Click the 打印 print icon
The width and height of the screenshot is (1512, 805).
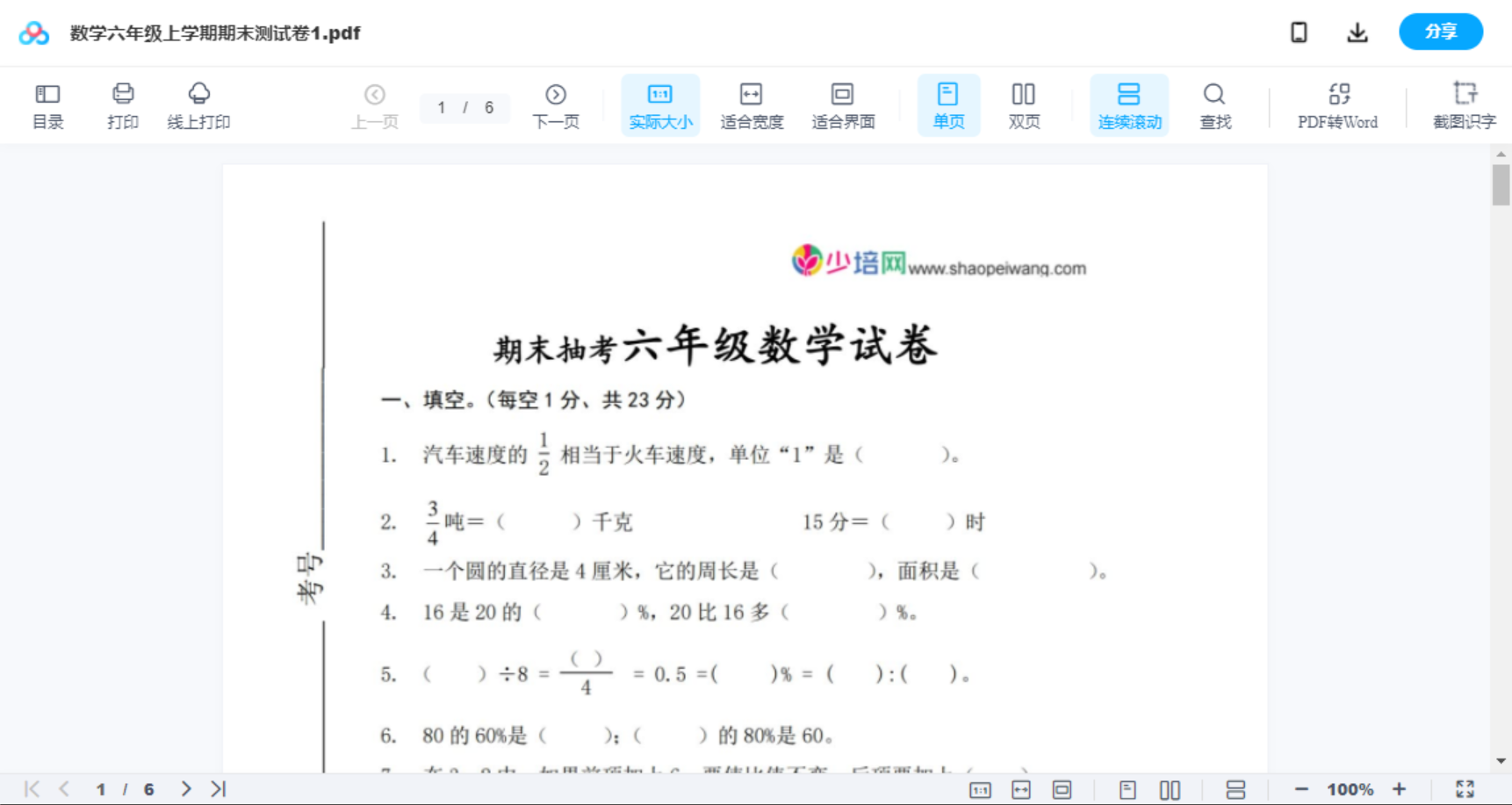[x=123, y=106]
